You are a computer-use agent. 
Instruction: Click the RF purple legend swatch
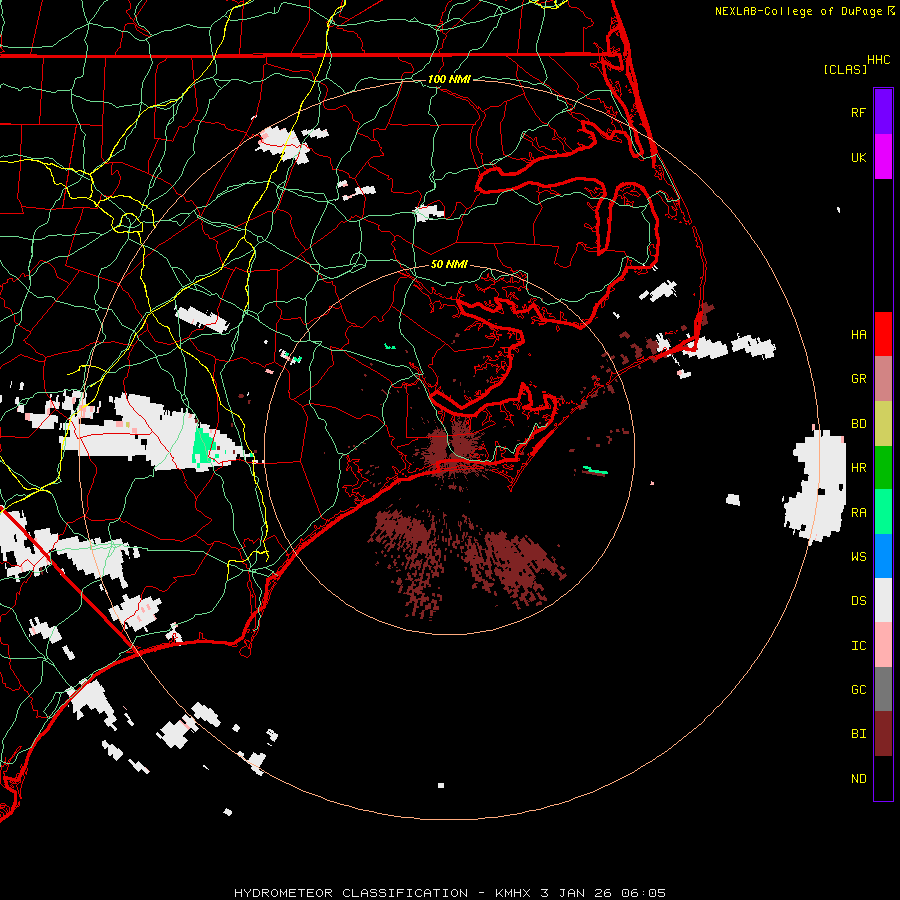point(883,112)
